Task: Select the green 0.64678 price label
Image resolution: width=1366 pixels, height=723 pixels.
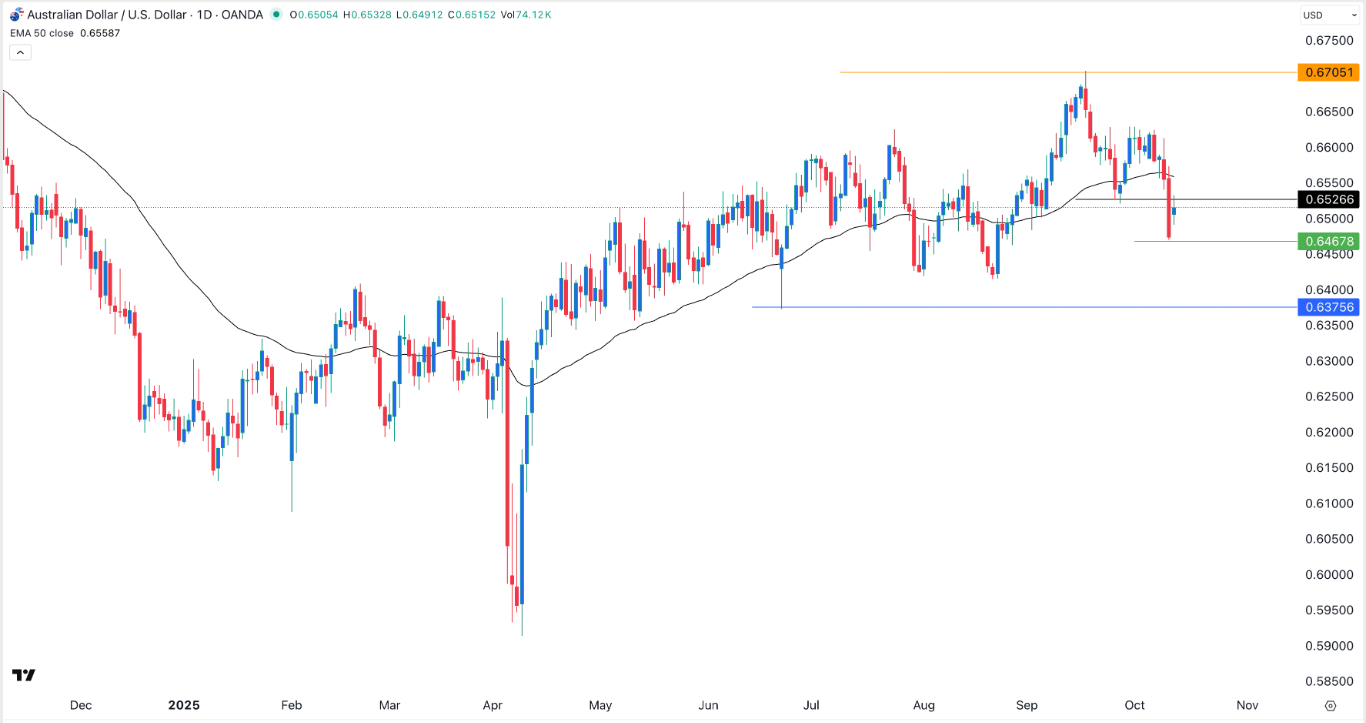Action: [x=1330, y=241]
